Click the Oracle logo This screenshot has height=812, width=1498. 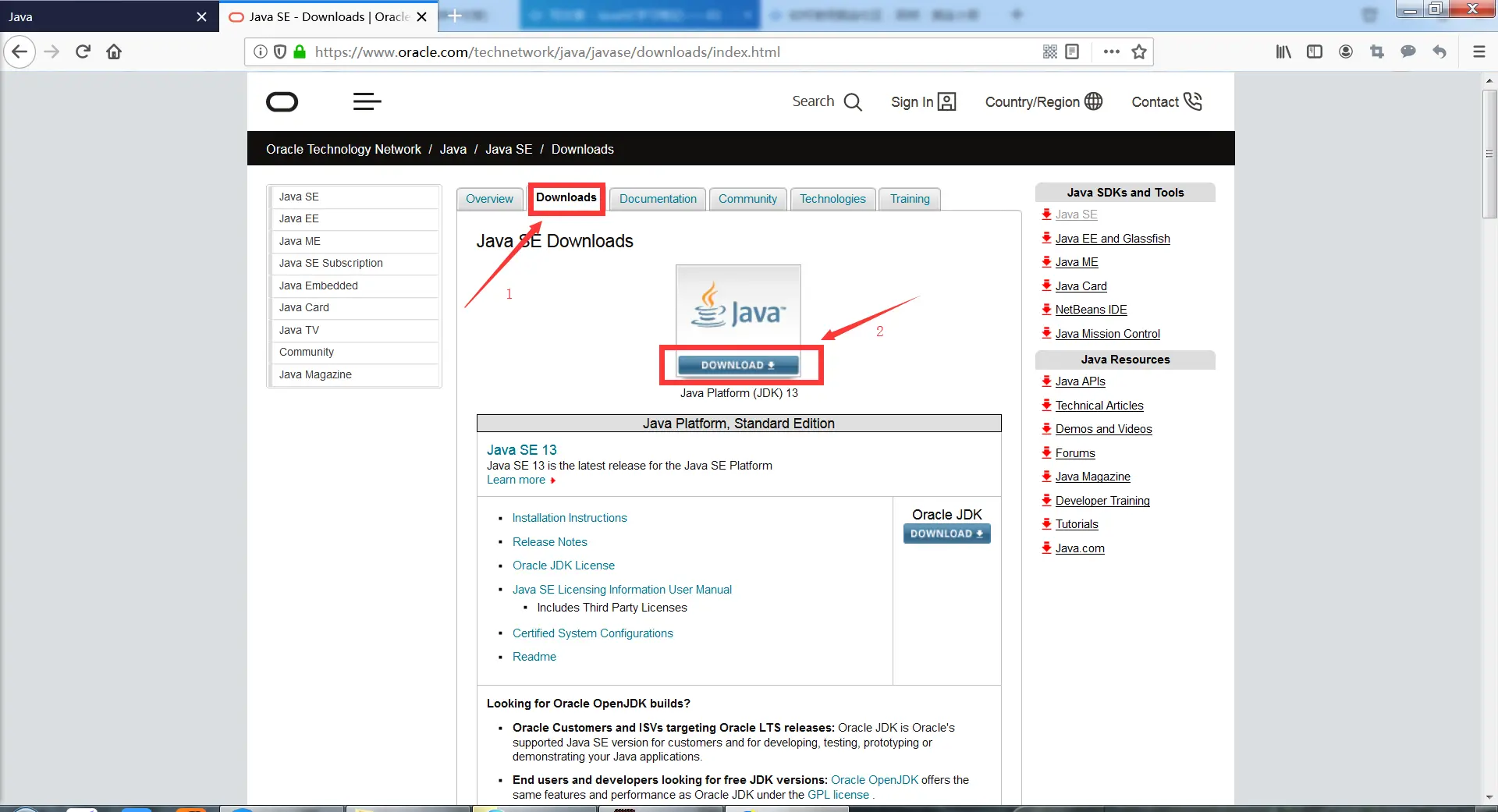coord(282,102)
